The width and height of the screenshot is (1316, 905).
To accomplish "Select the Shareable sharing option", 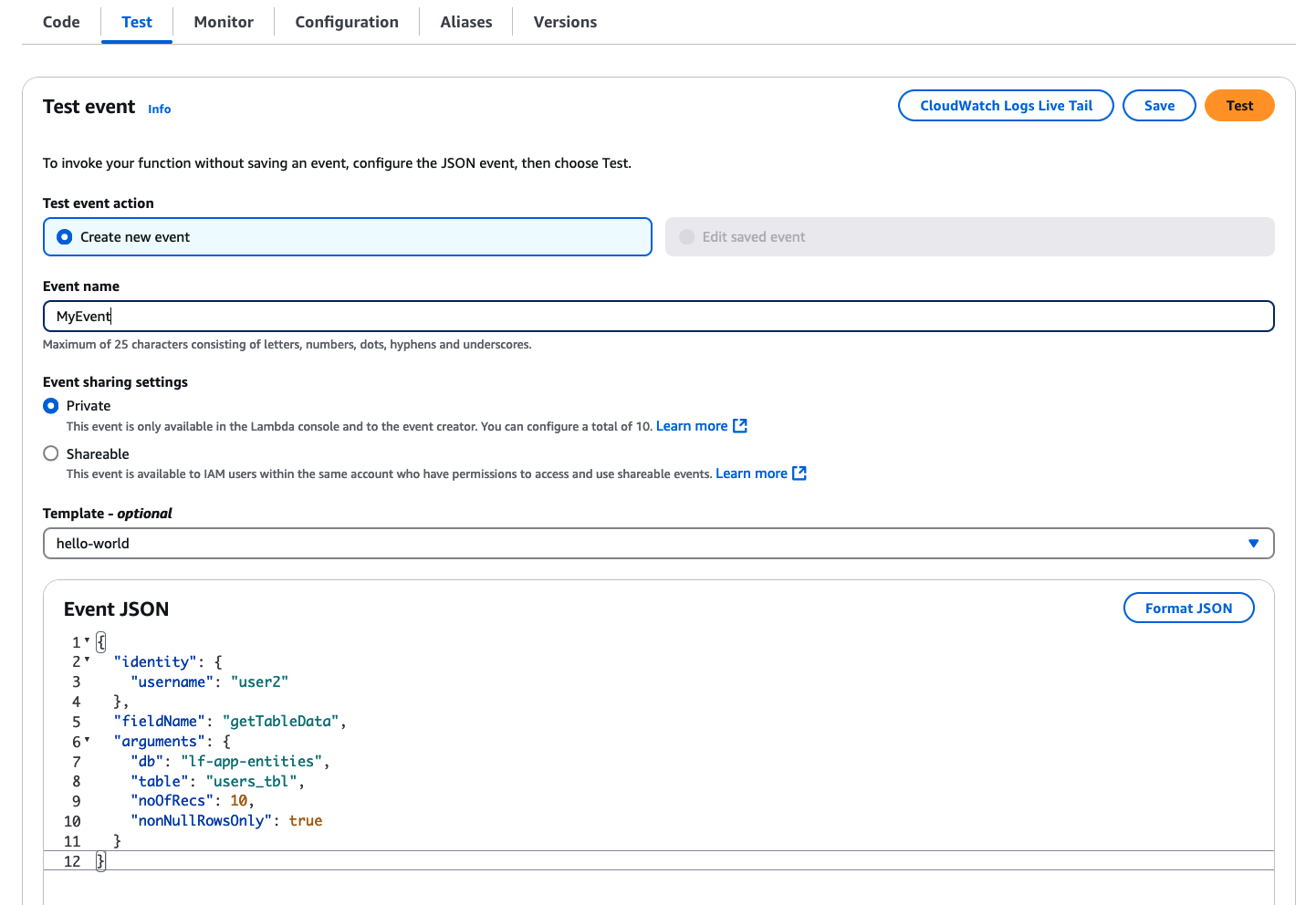I will [x=50, y=453].
